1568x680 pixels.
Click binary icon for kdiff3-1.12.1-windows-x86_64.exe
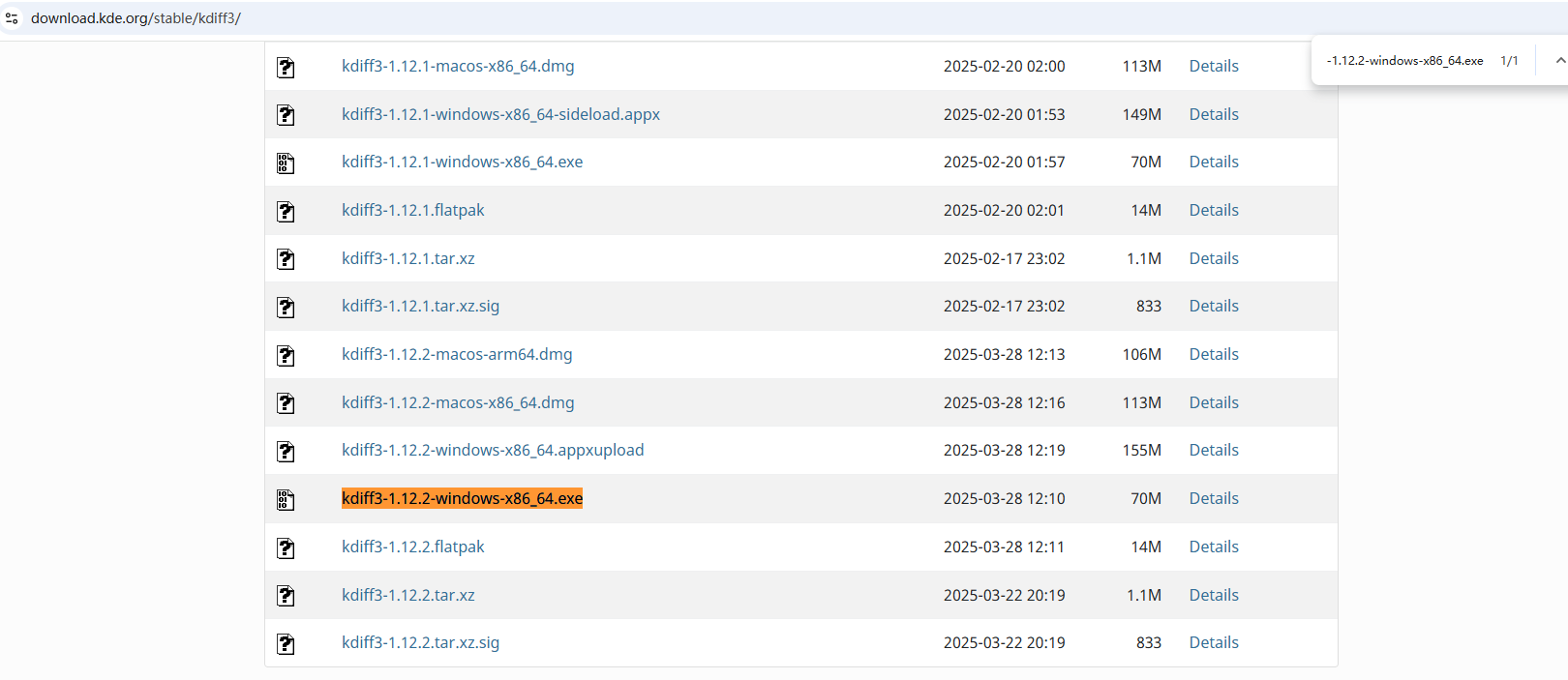(x=286, y=163)
